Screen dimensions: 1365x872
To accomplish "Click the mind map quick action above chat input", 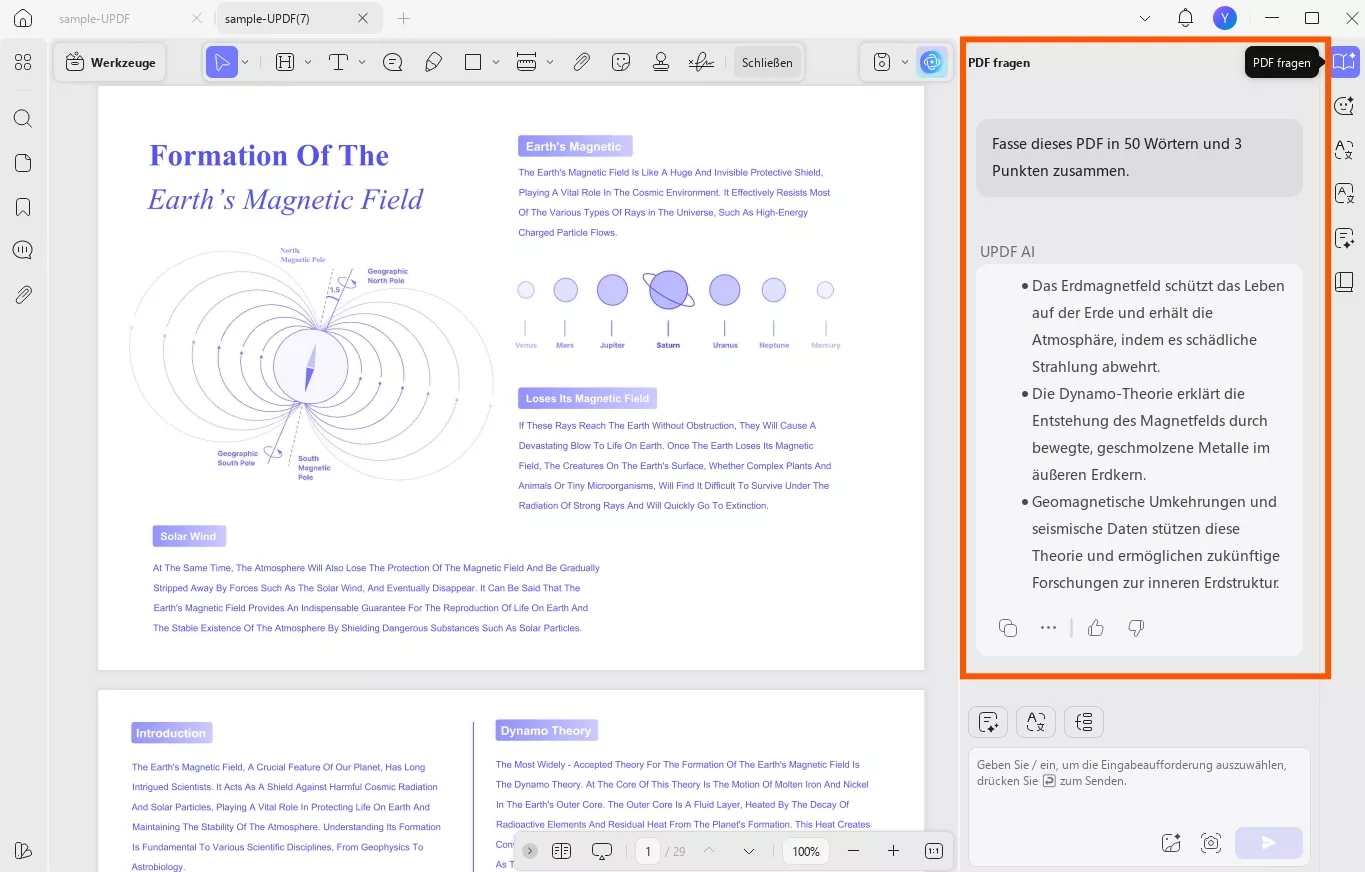I will coord(1084,721).
